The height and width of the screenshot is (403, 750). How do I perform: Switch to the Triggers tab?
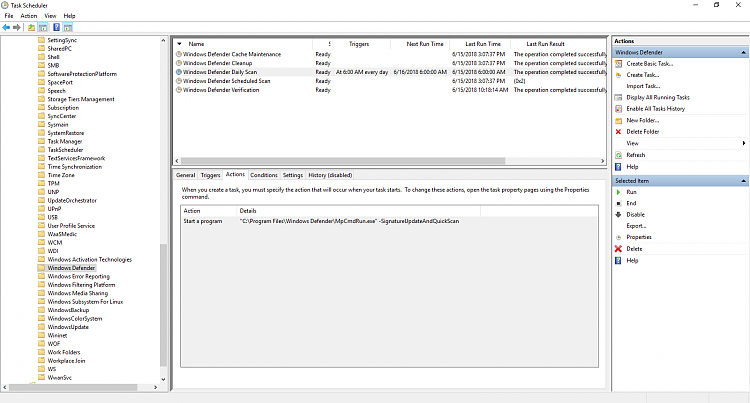tap(210, 175)
